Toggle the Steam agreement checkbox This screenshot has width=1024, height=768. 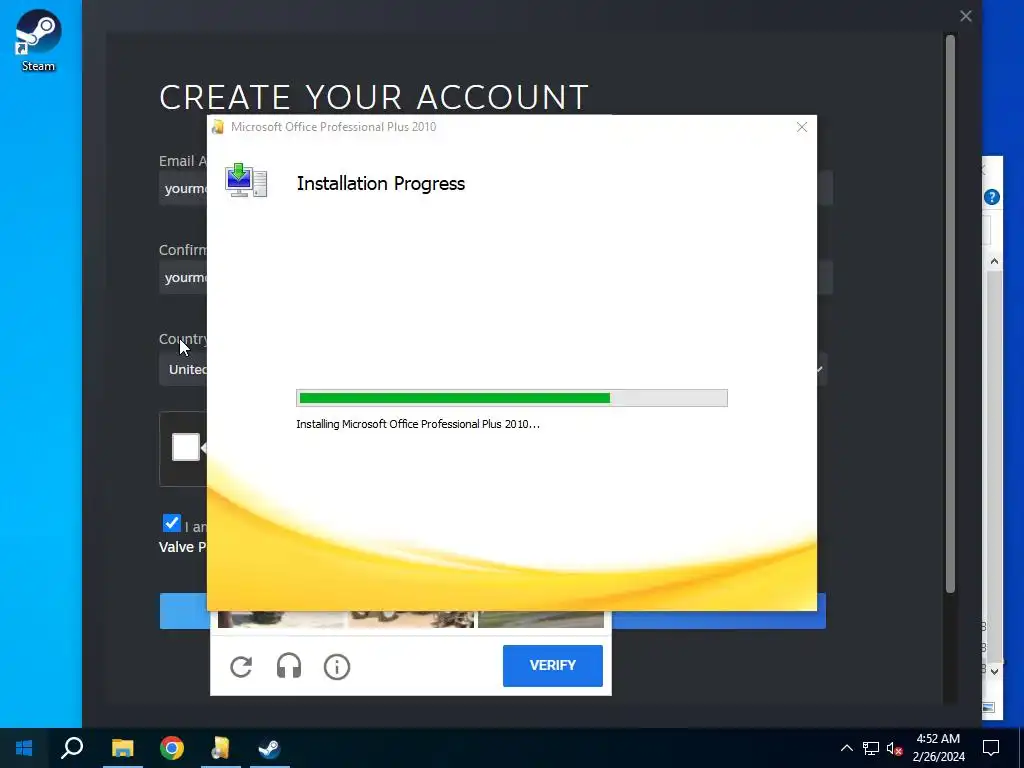(x=172, y=523)
